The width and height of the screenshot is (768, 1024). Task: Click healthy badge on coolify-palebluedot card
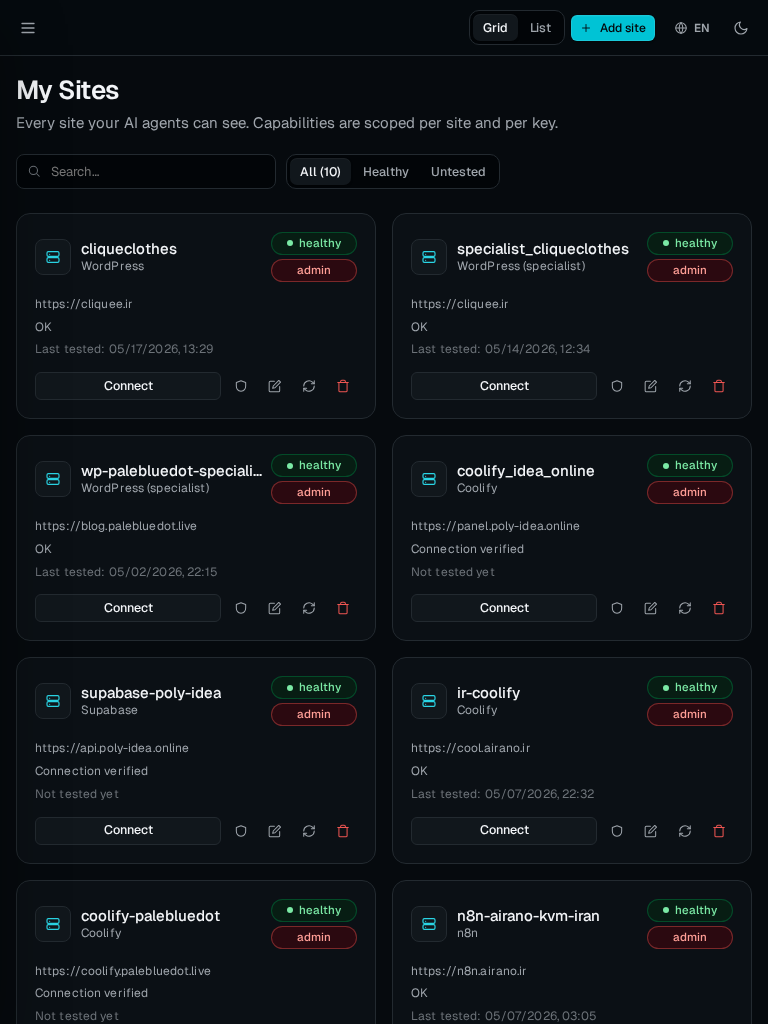pos(314,910)
